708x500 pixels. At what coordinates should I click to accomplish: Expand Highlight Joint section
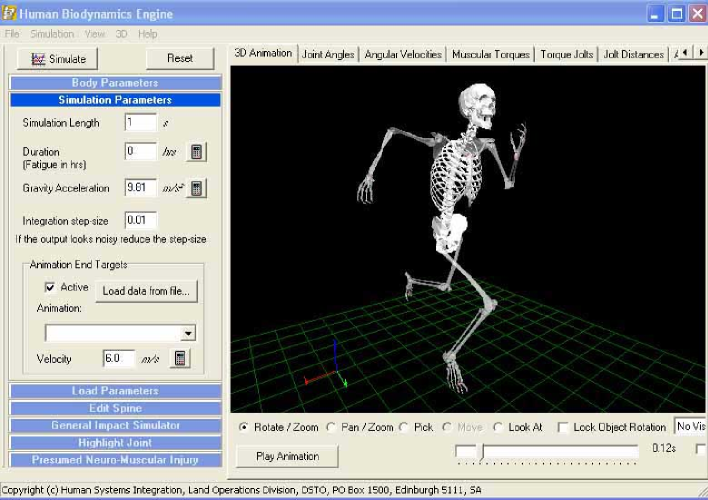click(x=115, y=443)
